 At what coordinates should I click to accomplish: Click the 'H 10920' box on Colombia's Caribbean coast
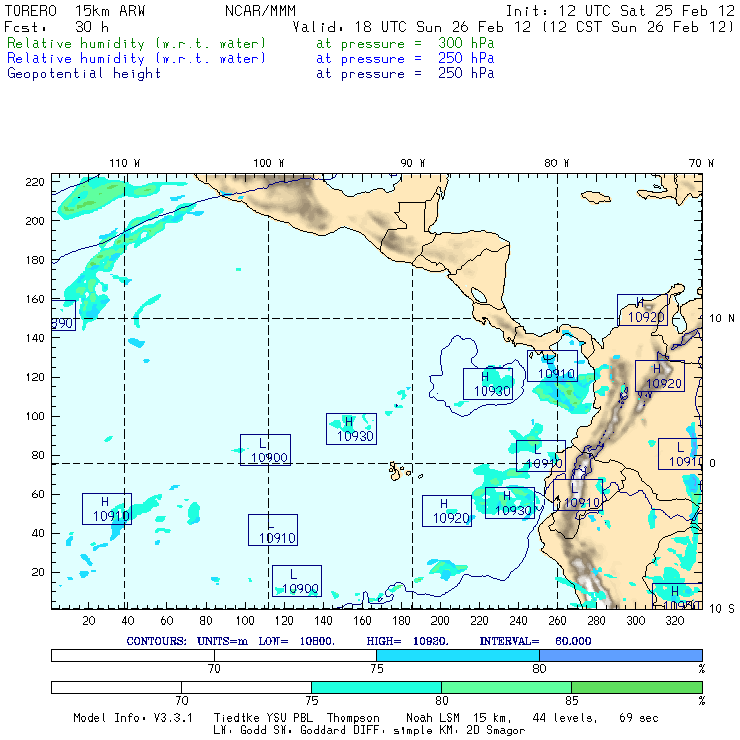pos(642,310)
